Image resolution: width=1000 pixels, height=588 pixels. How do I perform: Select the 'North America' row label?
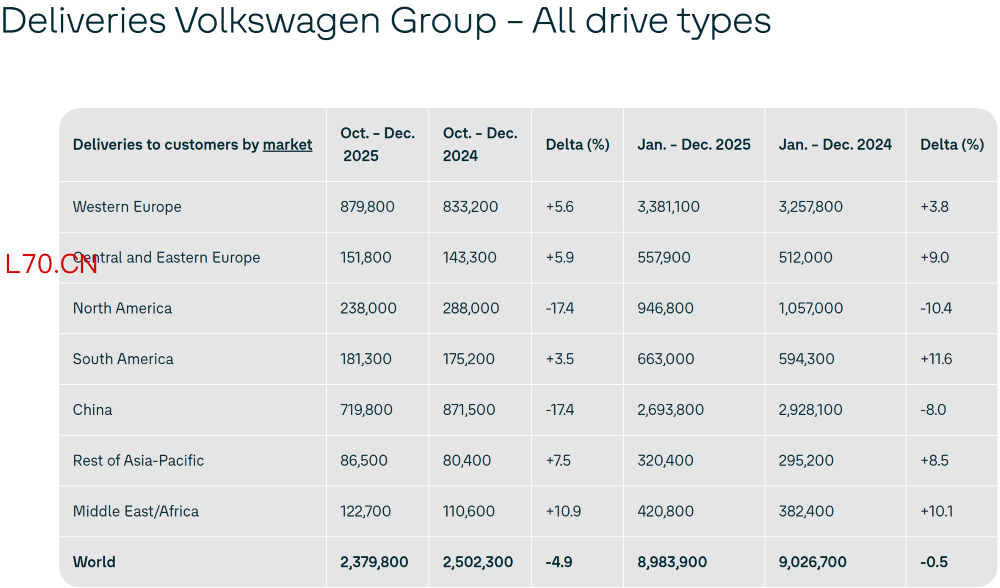pyautogui.click(x=122, y=308)
